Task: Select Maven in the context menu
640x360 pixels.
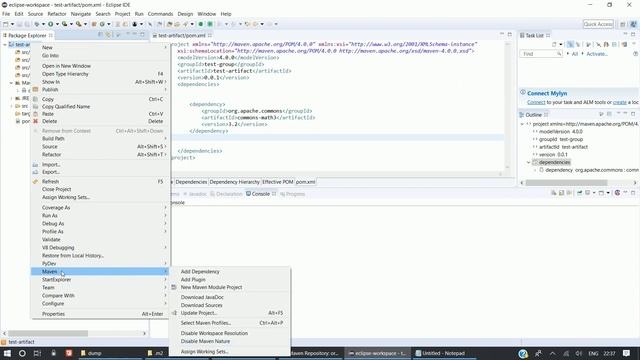Action: pos(100,272)
